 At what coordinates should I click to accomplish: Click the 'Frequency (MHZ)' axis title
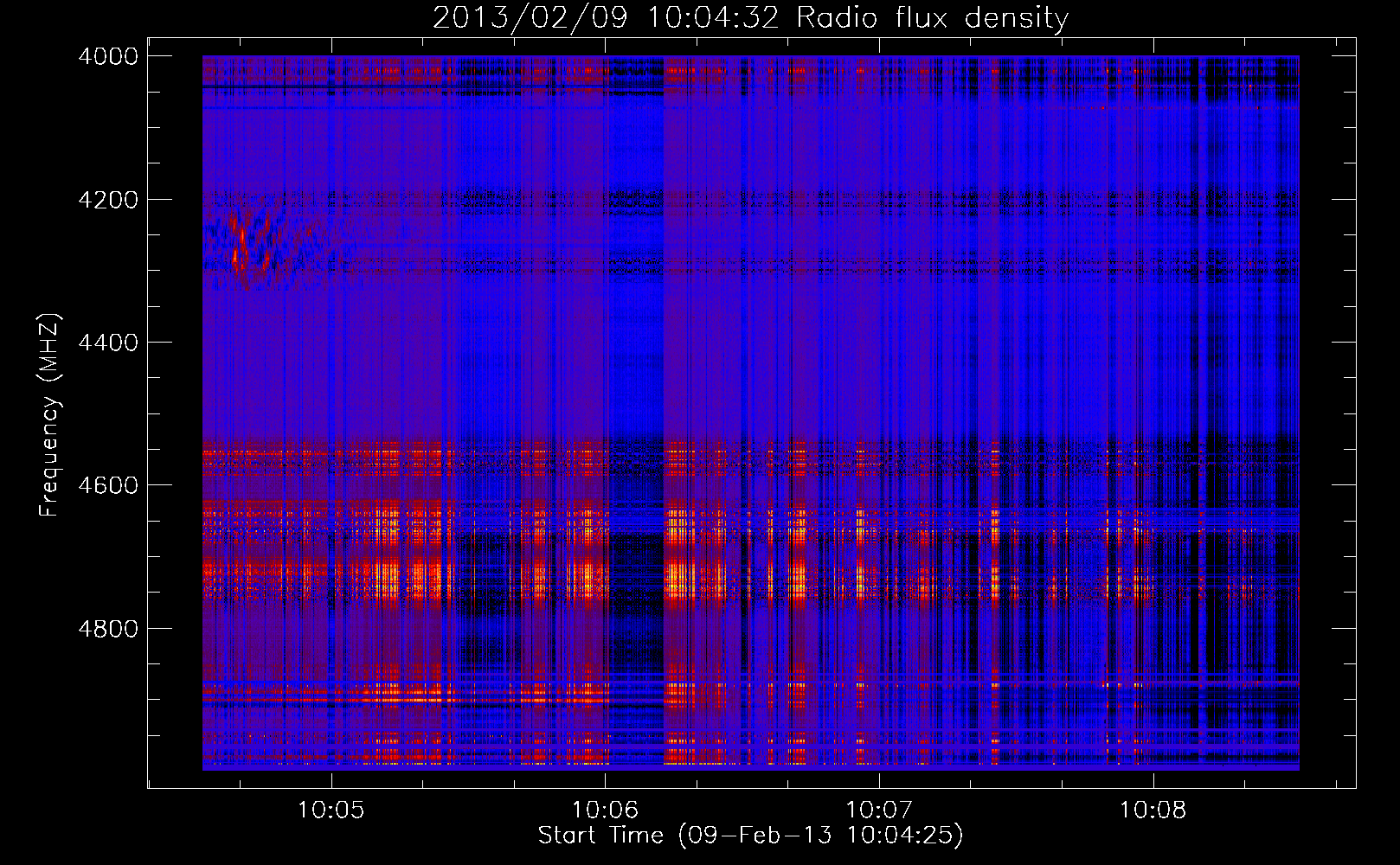(x=49, y=414)
